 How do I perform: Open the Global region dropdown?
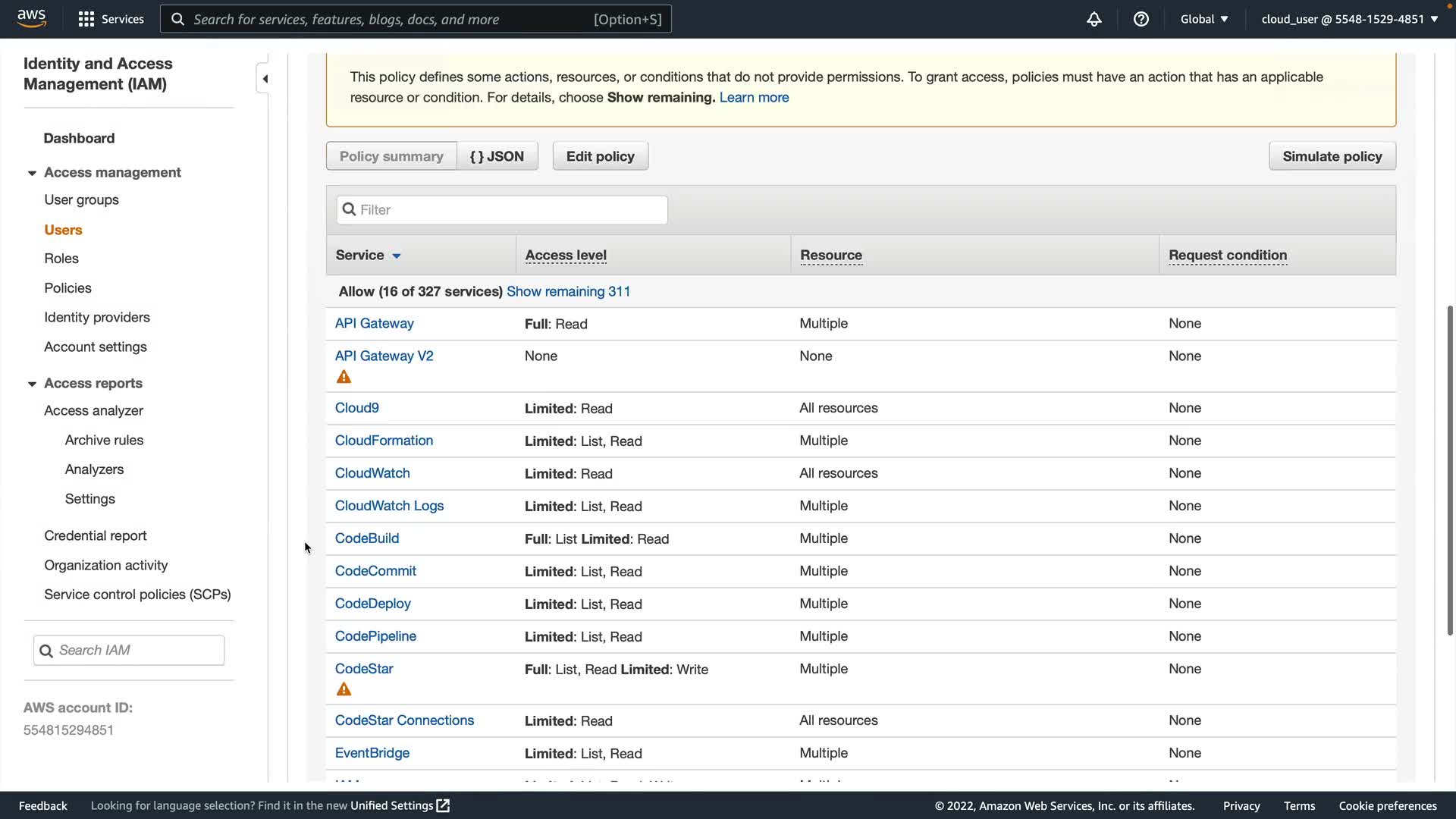click(1203, 19)
